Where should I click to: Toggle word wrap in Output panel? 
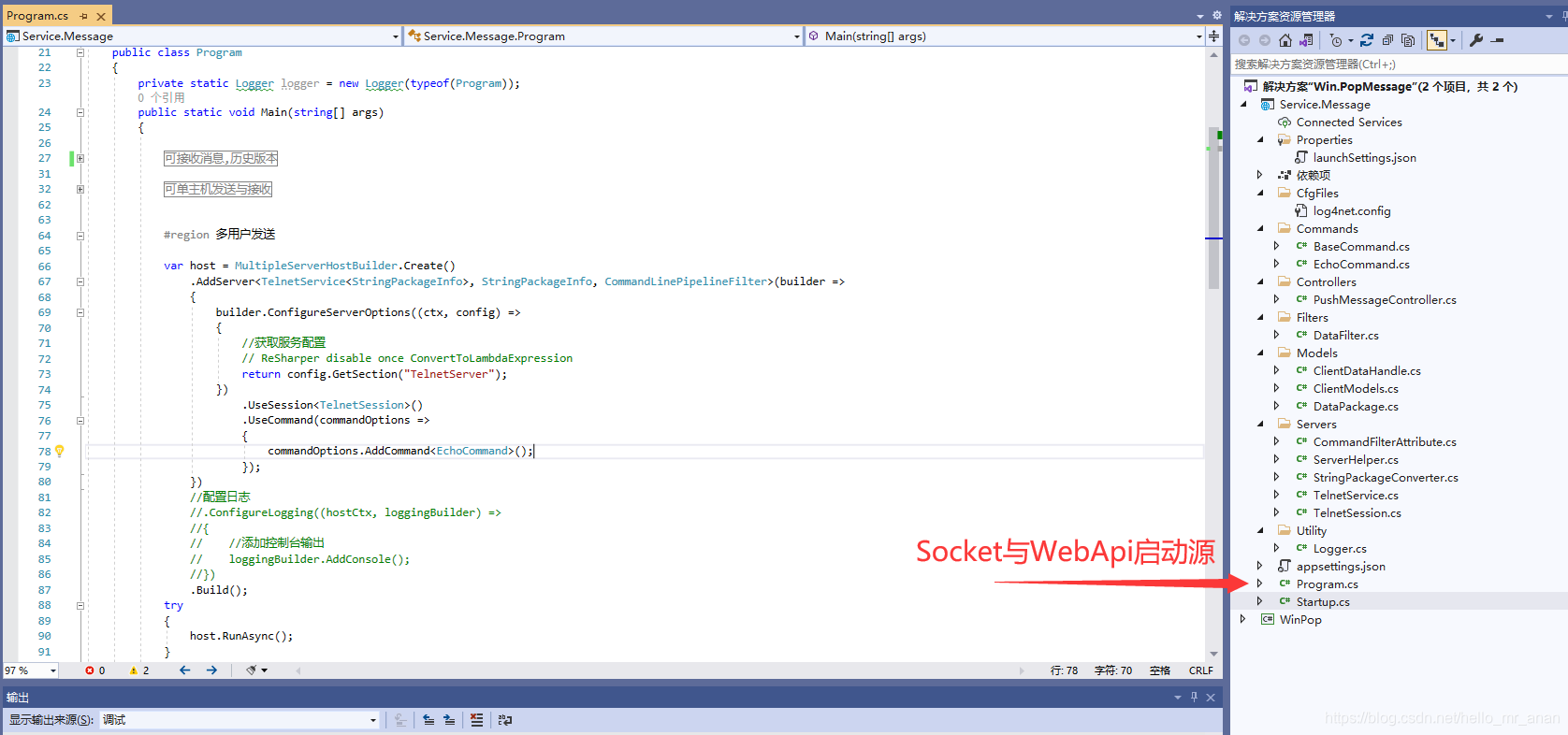(x=505, y=720)
